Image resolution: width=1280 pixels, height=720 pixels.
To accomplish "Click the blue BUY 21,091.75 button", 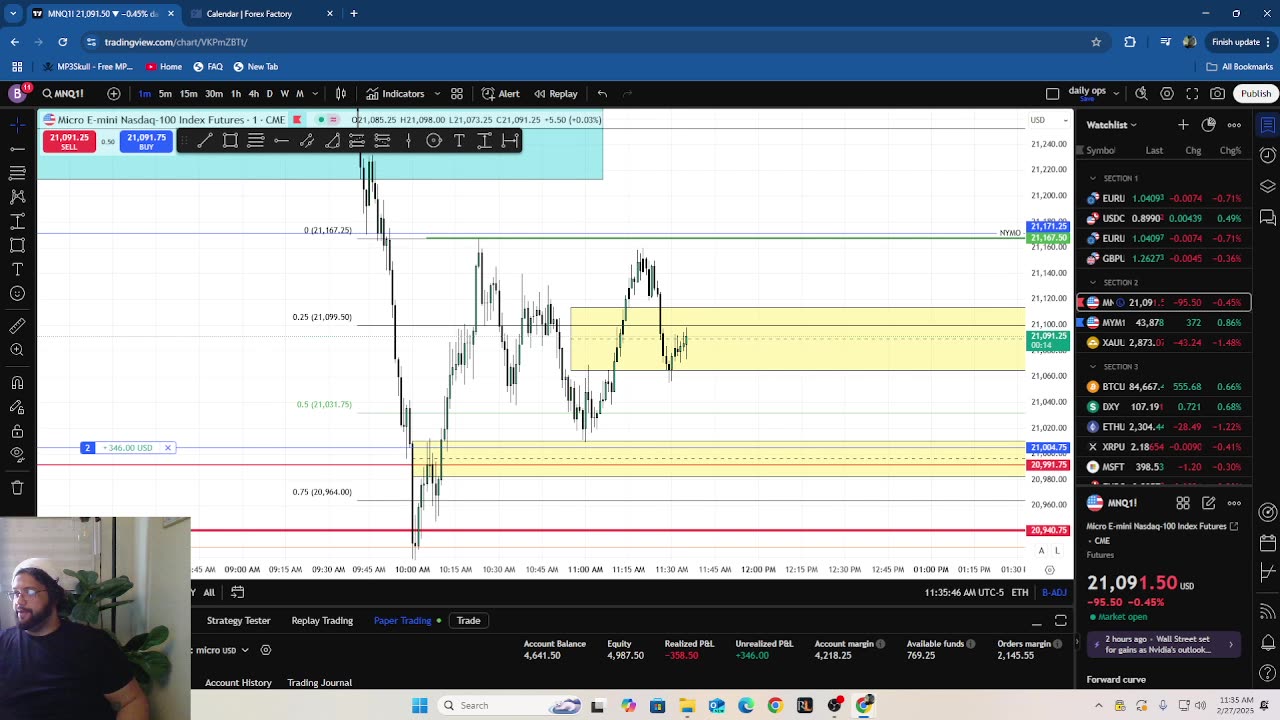I will click(x=146, y=142).
